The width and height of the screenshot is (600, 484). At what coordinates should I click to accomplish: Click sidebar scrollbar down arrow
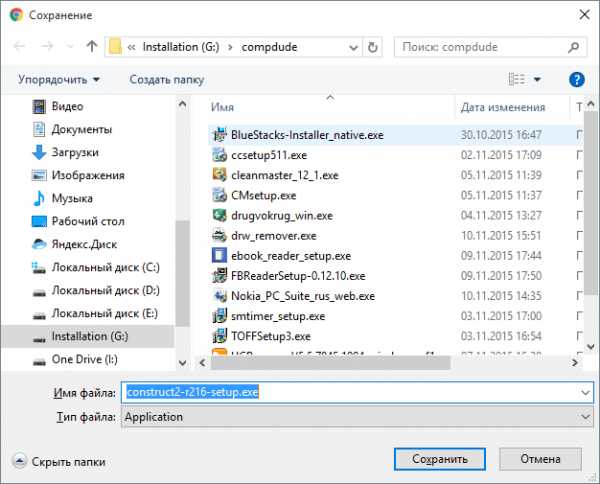(x=183, y=362)
